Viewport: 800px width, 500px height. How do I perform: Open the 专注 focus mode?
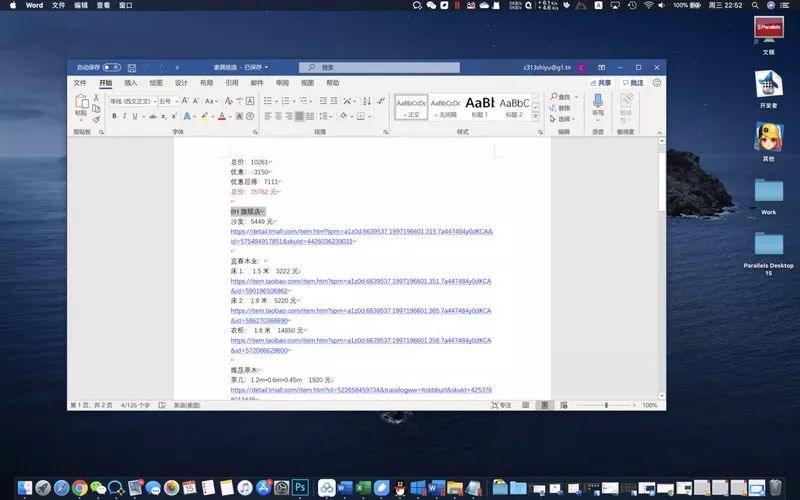pos(501,405)
